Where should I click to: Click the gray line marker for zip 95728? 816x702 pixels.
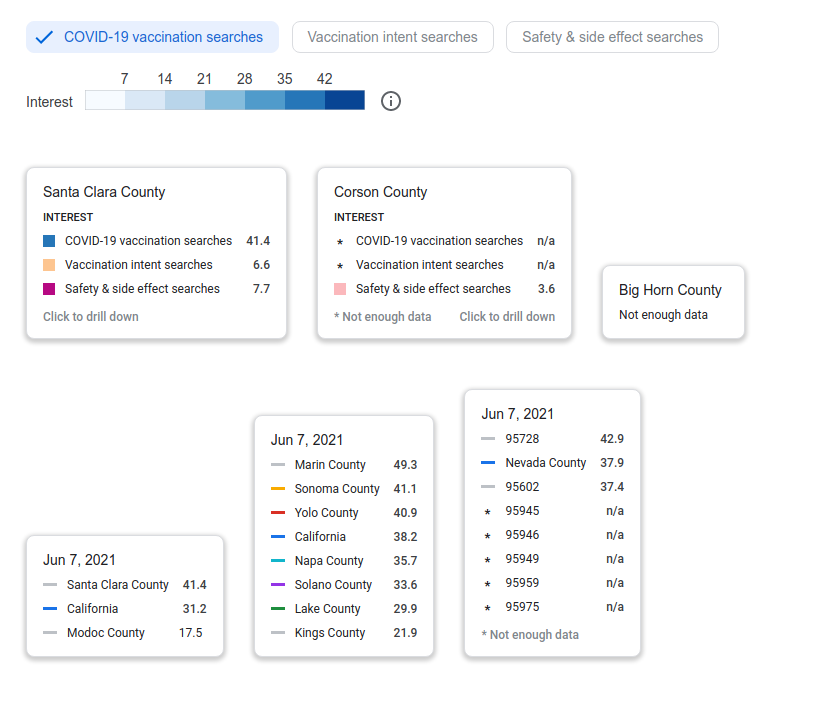tap(488, 439)
